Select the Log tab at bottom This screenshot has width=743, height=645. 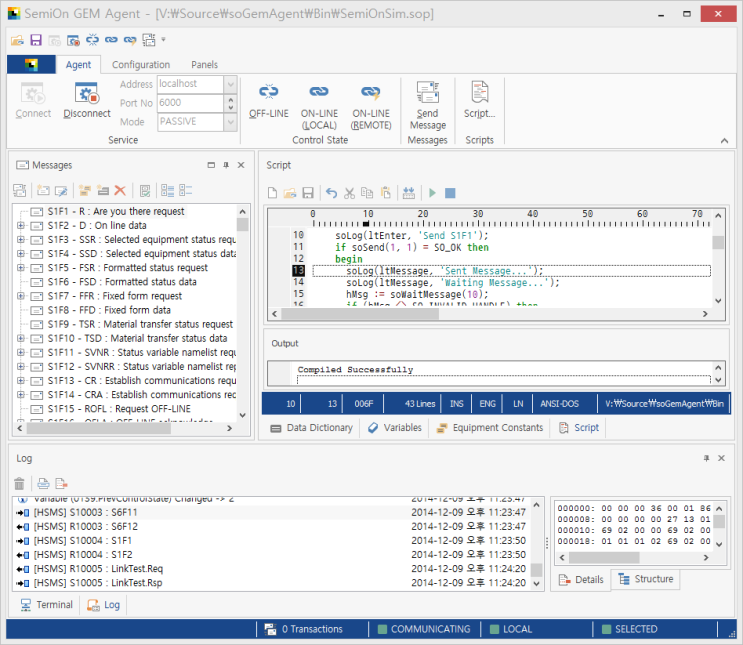point(103,605)
